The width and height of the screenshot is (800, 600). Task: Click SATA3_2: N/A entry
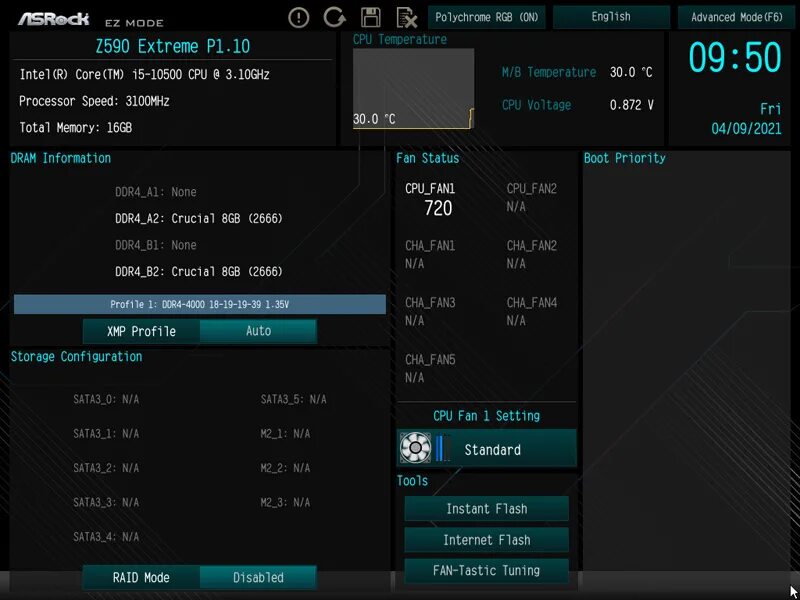coord(106,468)
